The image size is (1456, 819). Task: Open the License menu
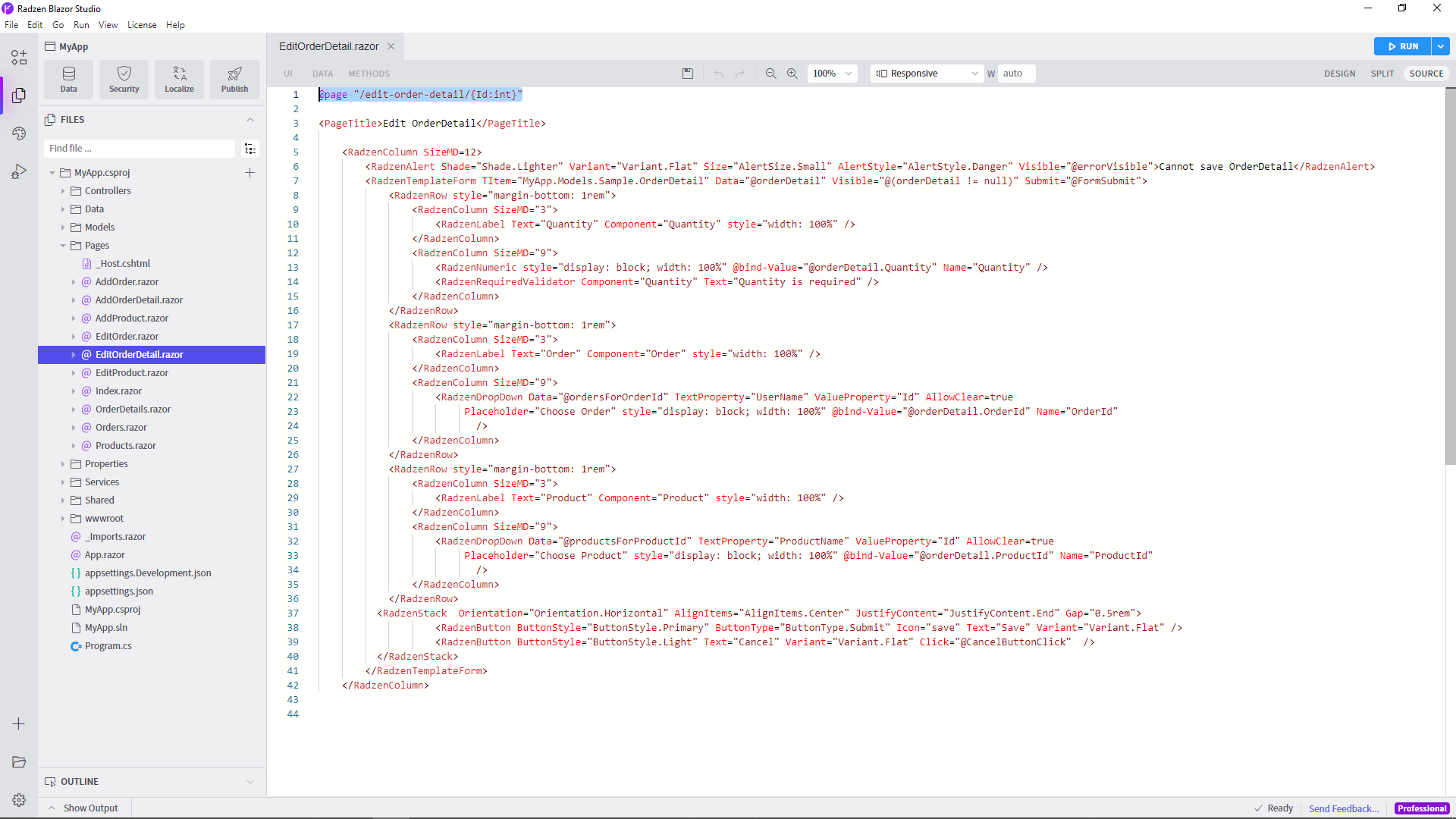142,25
